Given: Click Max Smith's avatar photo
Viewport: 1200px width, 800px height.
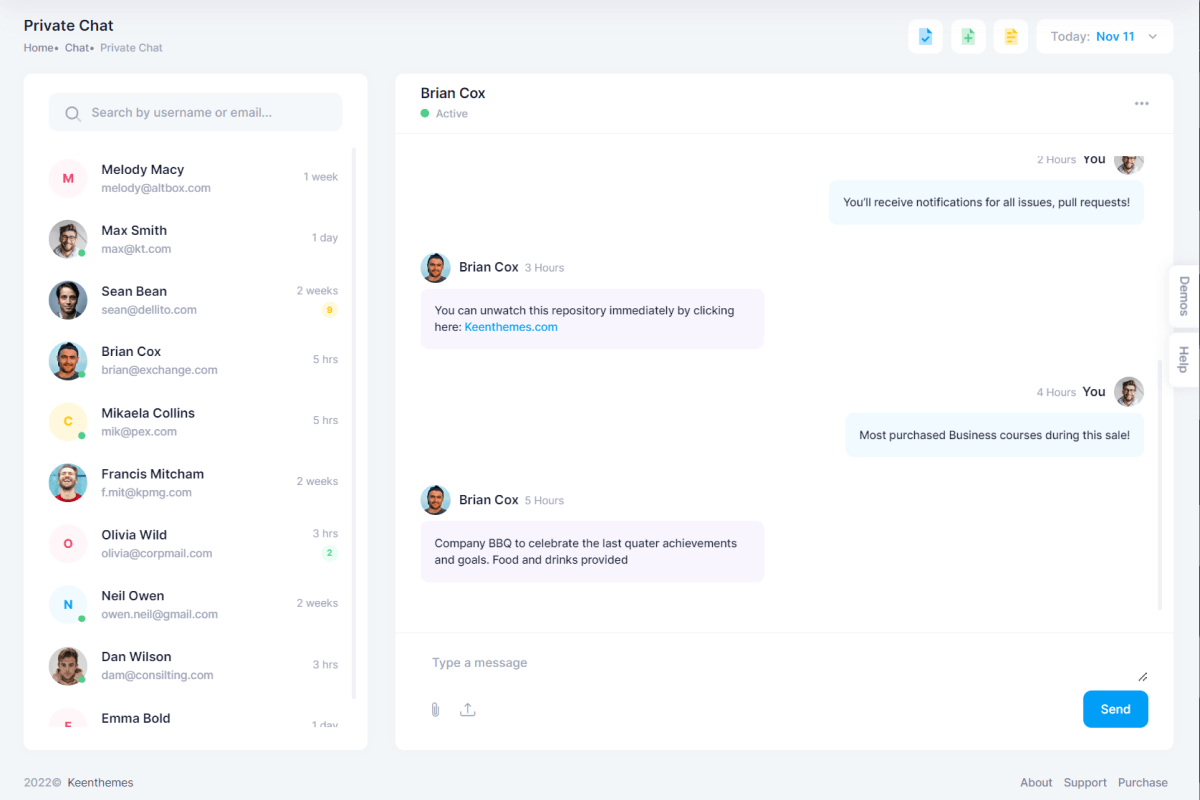Looking at the screenshot, I should coord(68,239).
